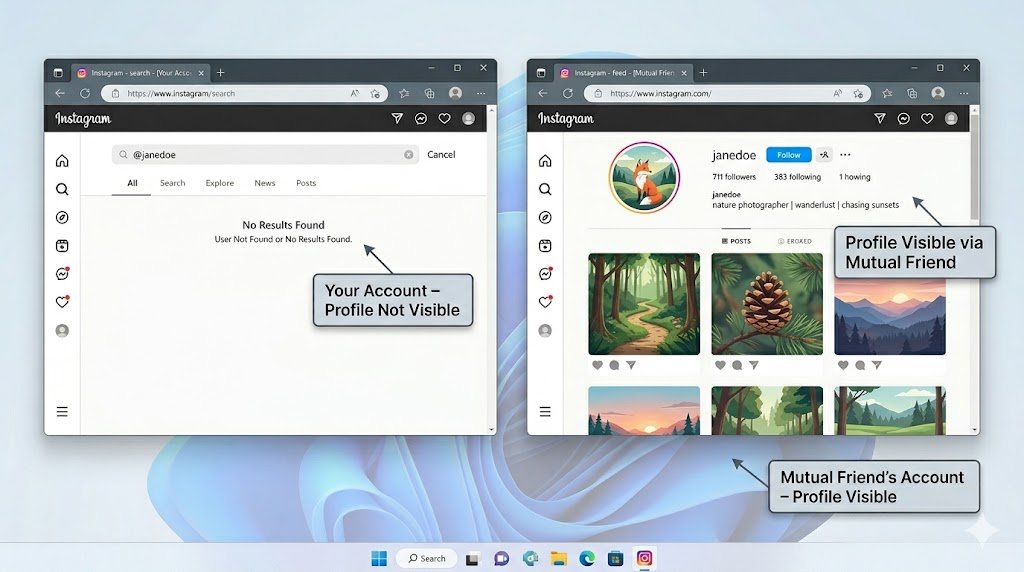Click right window vertical scrollbar
Image resolution: width=1024 pixels, height=572 pixels.
(x=974, y=167)
